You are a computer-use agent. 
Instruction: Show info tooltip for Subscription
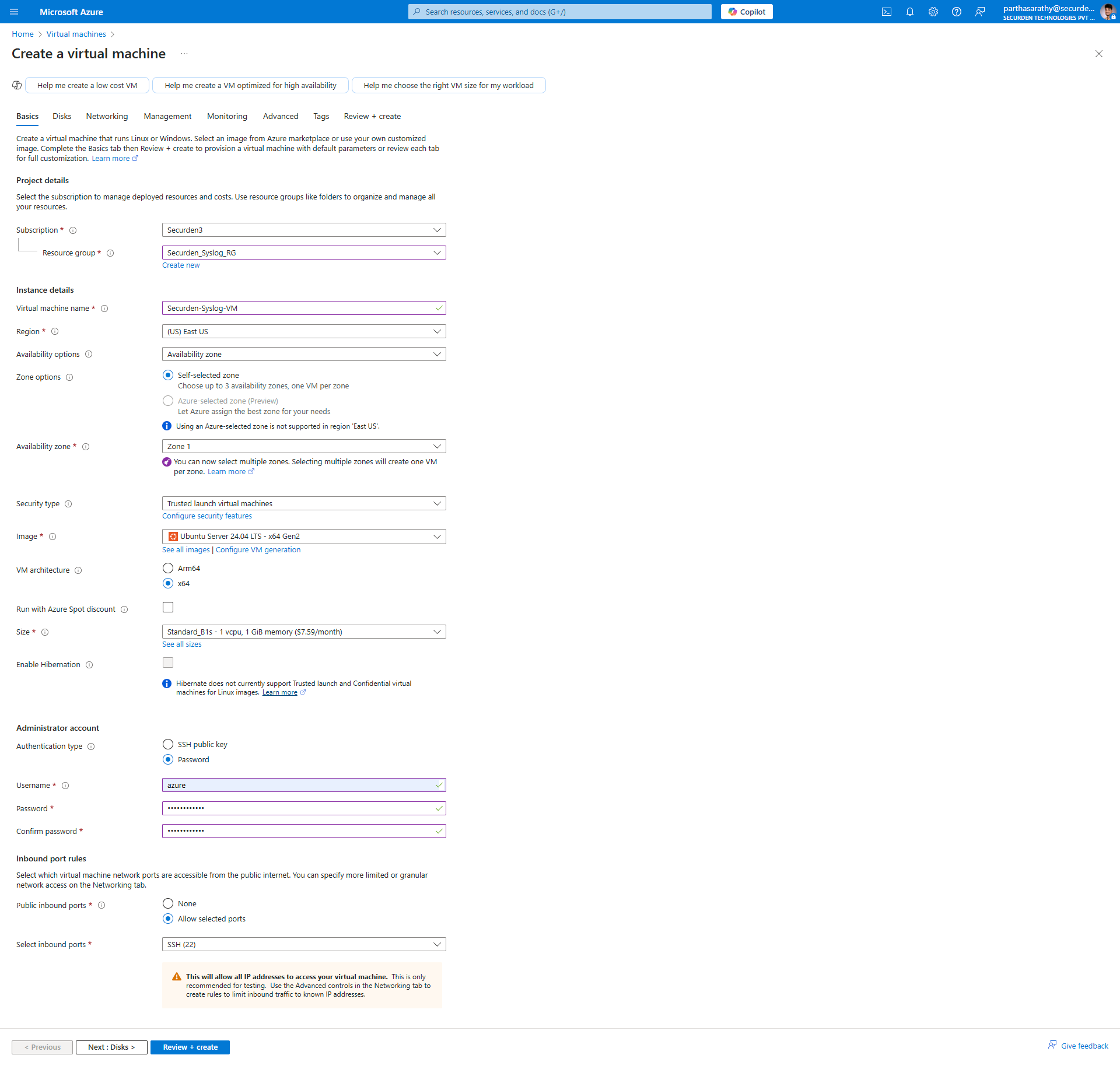(73, 230)
